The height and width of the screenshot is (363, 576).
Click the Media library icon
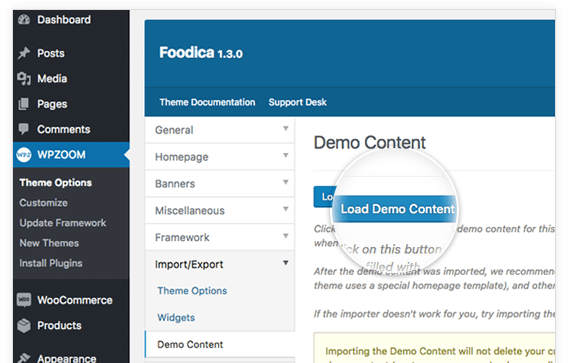pyautogui.click(x=24, y=79)
